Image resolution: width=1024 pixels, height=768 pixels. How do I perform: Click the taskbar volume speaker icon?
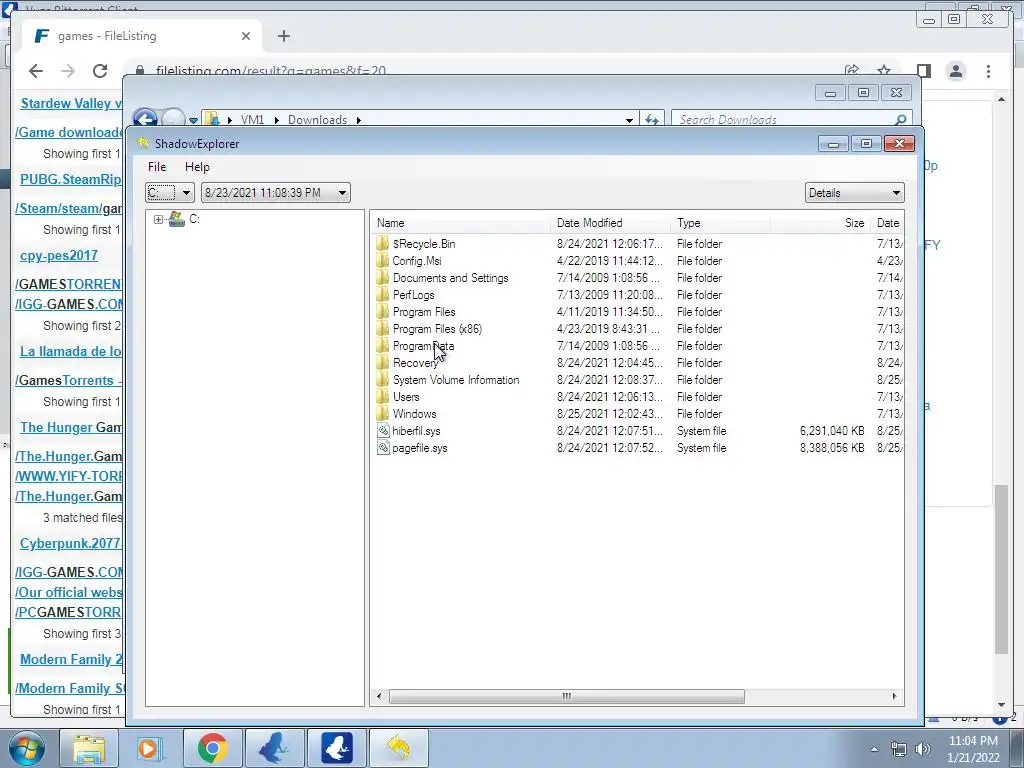tap(923, 749)
